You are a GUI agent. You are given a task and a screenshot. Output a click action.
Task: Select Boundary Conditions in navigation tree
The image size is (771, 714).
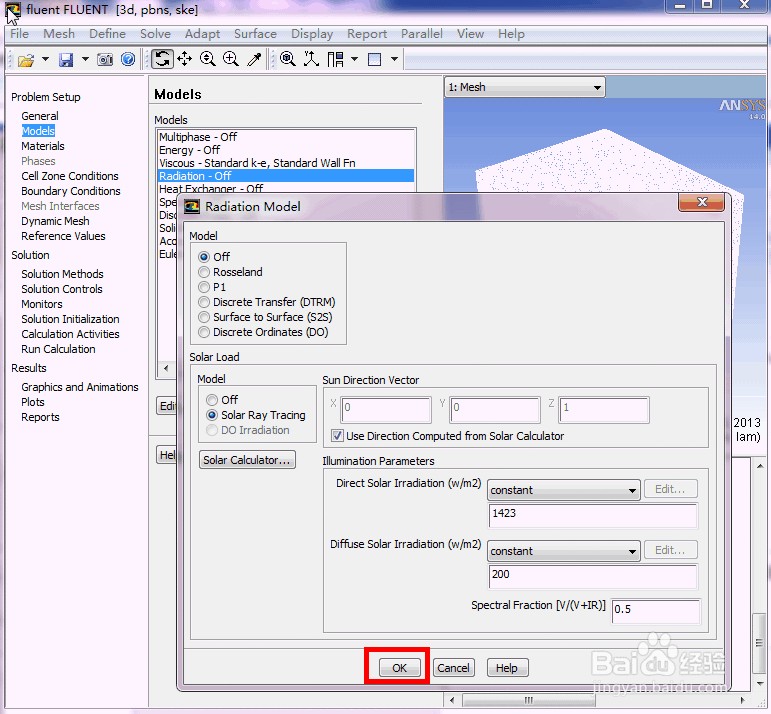coord(71,191)
